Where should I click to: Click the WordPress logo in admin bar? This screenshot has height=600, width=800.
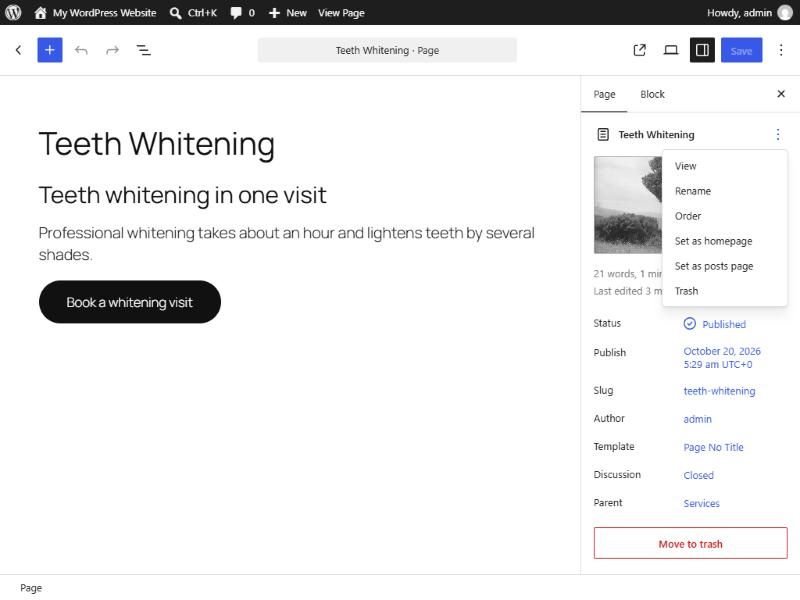pyautogui.click(x=13, y=12)
